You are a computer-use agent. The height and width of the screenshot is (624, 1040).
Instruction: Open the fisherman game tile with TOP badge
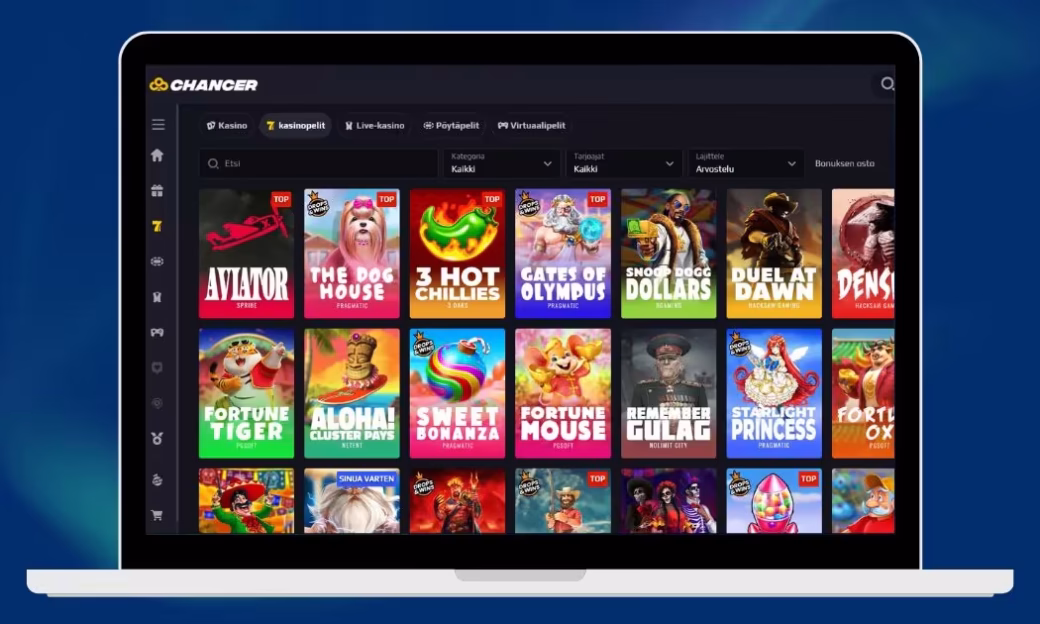562,501
